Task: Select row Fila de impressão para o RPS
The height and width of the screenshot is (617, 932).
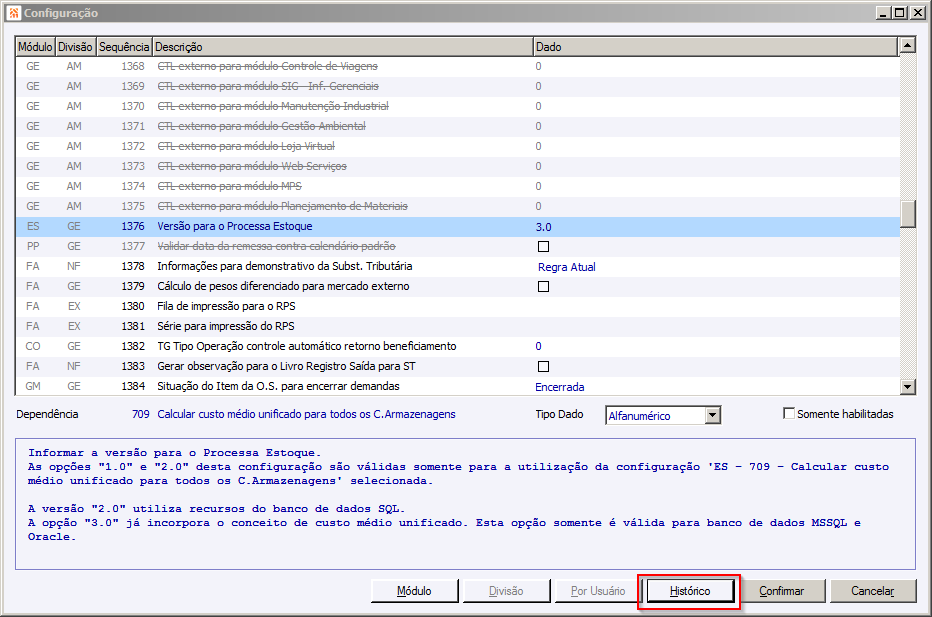Action: click(x=457, y=306)
